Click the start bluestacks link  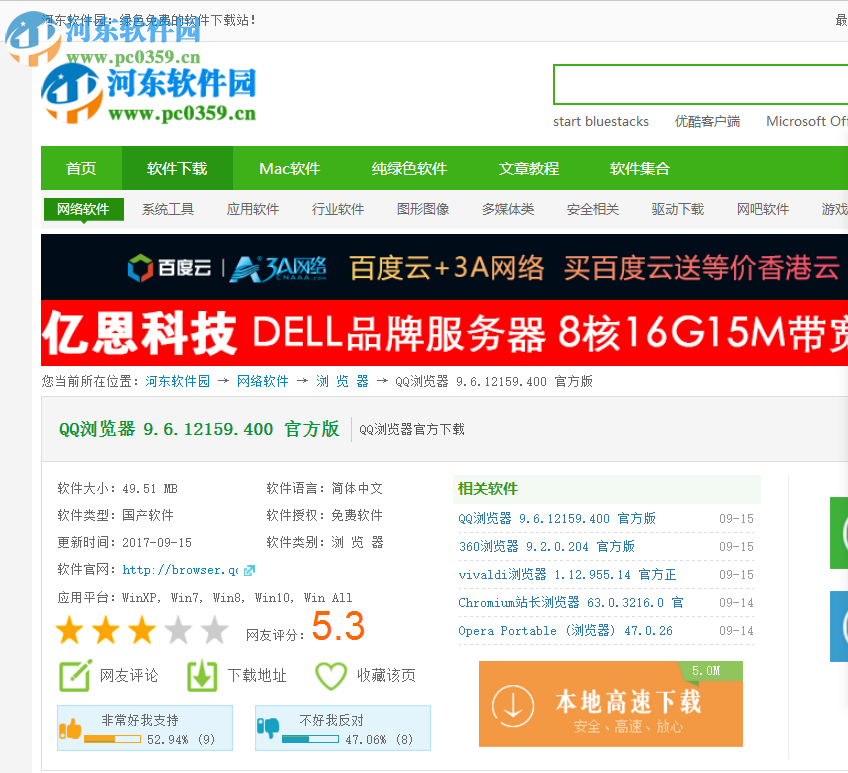point(600,121)
